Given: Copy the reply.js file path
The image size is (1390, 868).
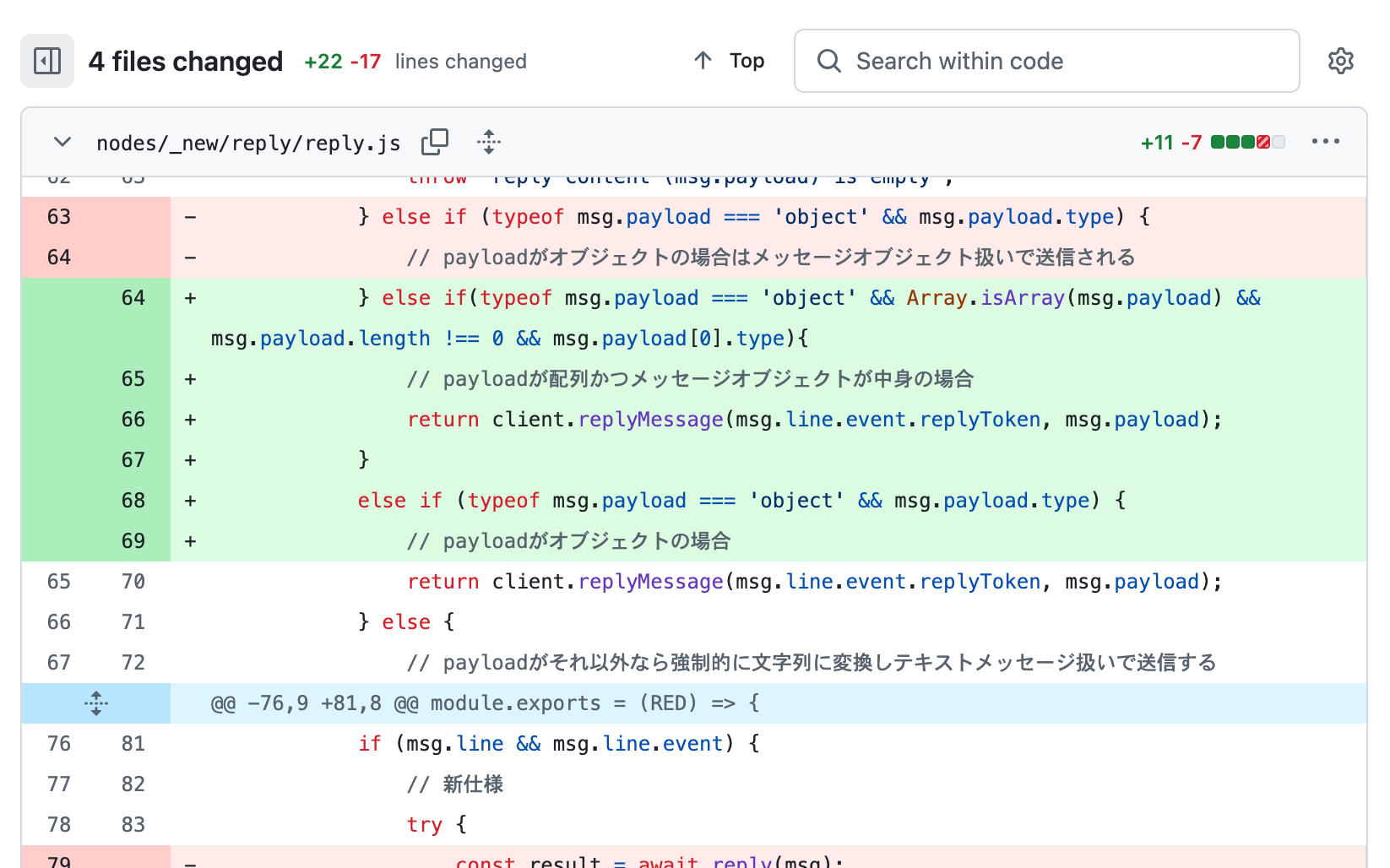Looking at the screenshot, I should coord(435,142).
